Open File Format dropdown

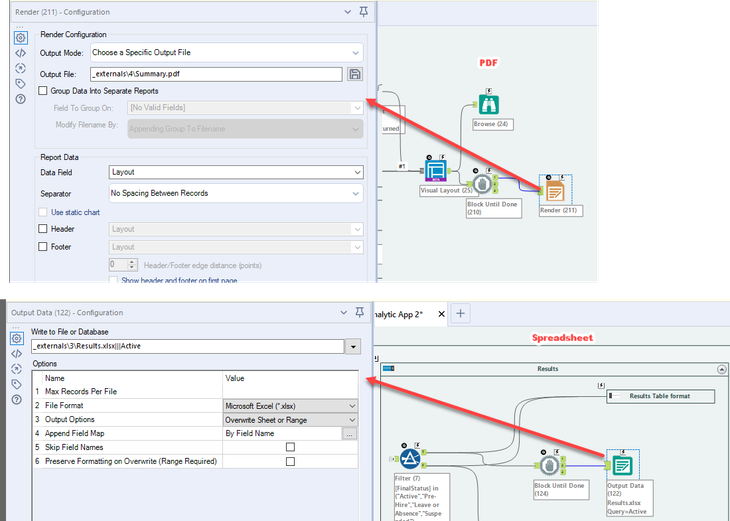click(291, 406)
